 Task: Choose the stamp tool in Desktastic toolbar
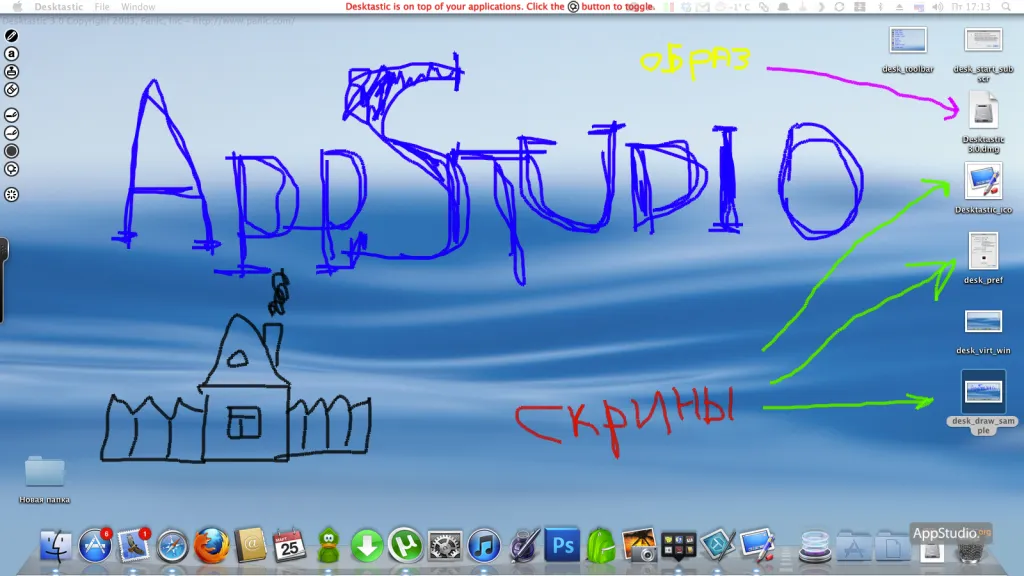[x=11, y=71]
